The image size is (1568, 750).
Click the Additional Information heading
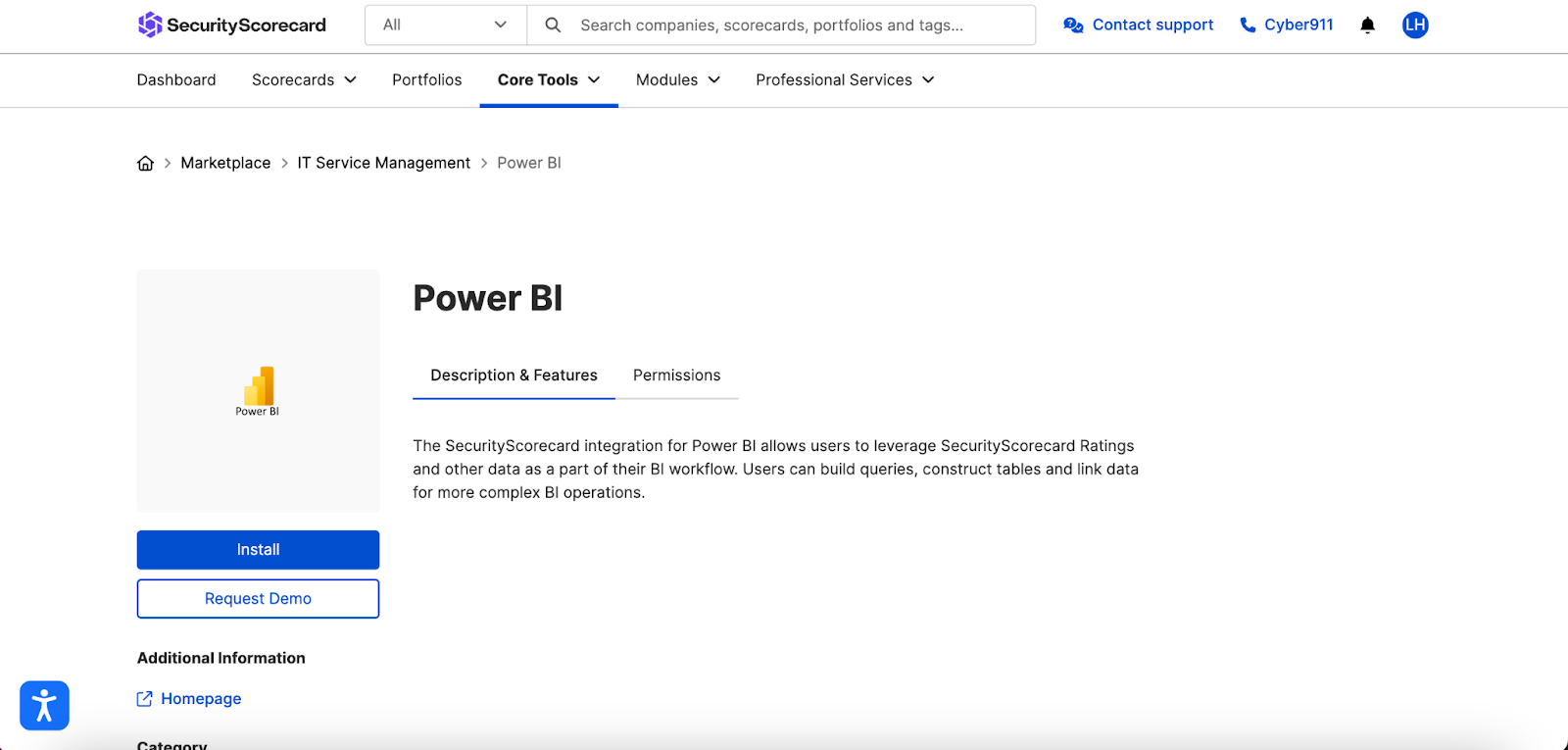tap(221, 658)
